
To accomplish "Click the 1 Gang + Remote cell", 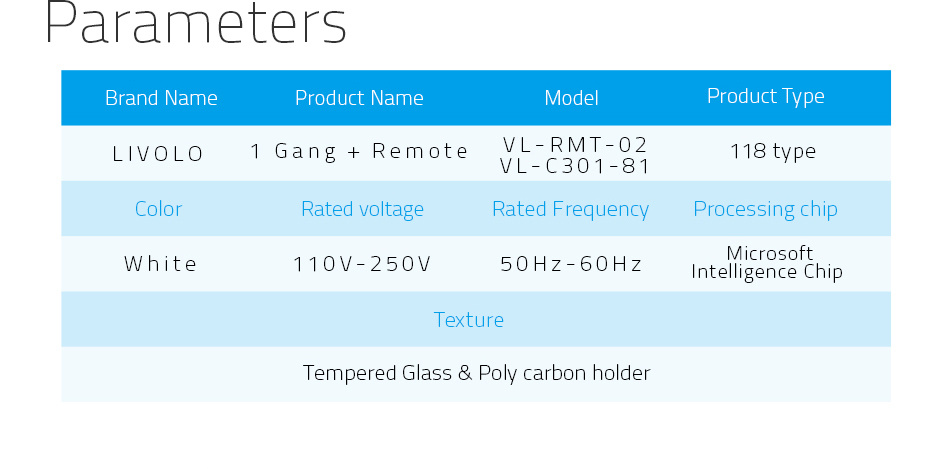I will (x=359, y=151).
